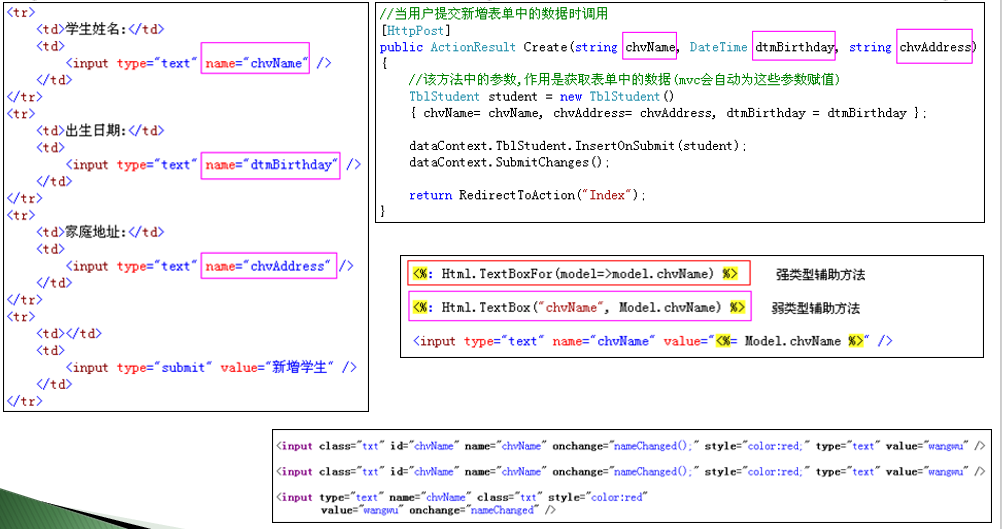Click the green comment above [HttpPost]

click(494, 14)
